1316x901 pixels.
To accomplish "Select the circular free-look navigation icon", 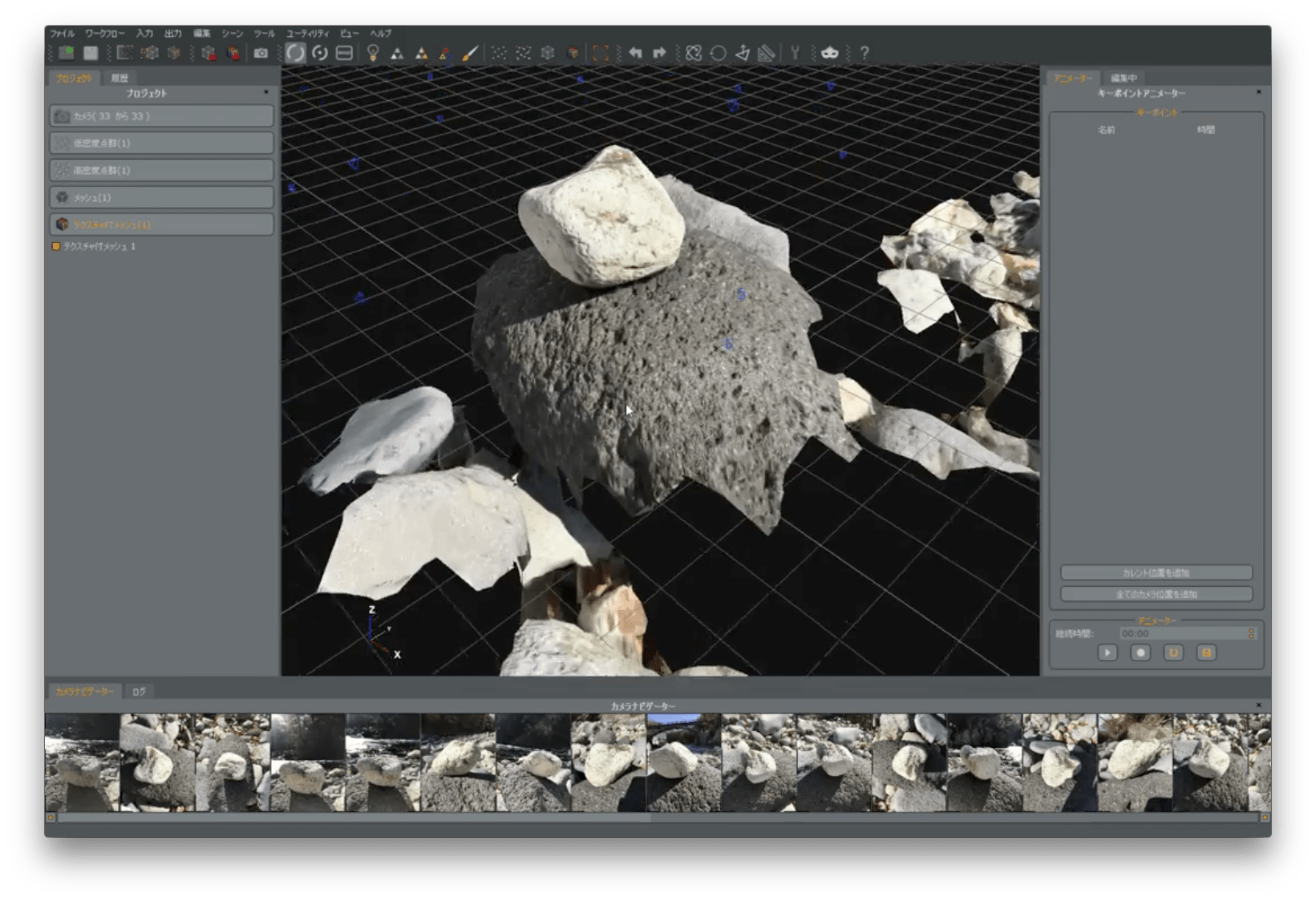I will pyautogui.click(x=320, y=53).
